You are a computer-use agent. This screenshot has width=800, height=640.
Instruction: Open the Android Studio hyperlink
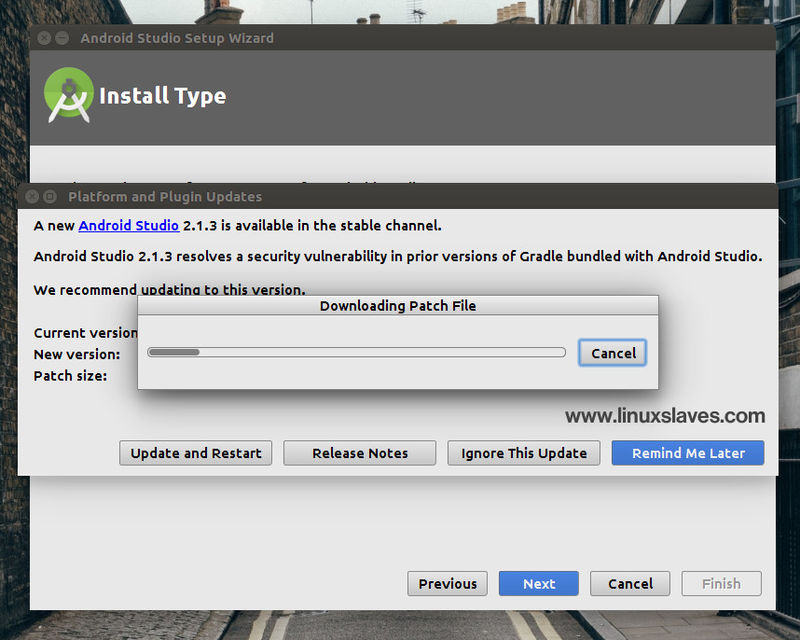pyautogui.click(x=129, y=226)
